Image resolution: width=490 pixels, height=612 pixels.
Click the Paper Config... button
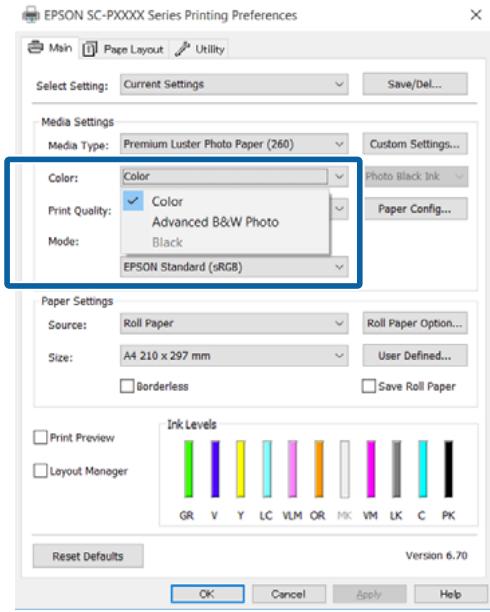coord(415,209)
